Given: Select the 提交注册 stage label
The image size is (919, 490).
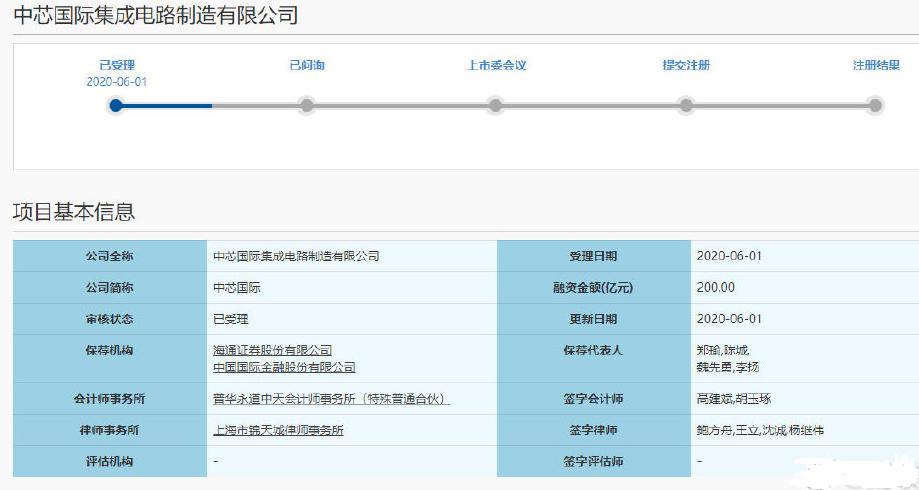Looking at the screenshot, I should (686, 65).
